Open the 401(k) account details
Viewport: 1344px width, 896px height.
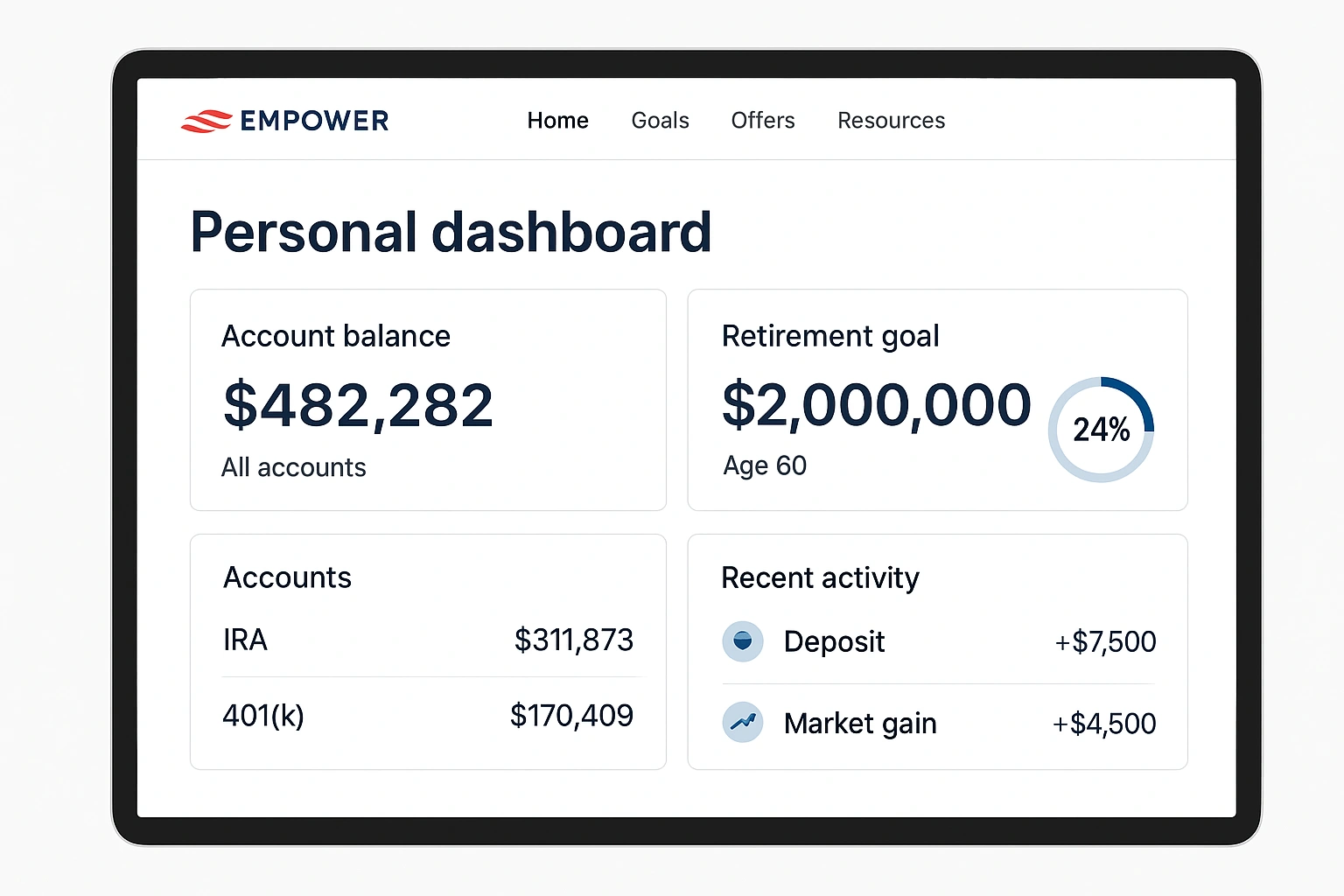coord(427,716)
